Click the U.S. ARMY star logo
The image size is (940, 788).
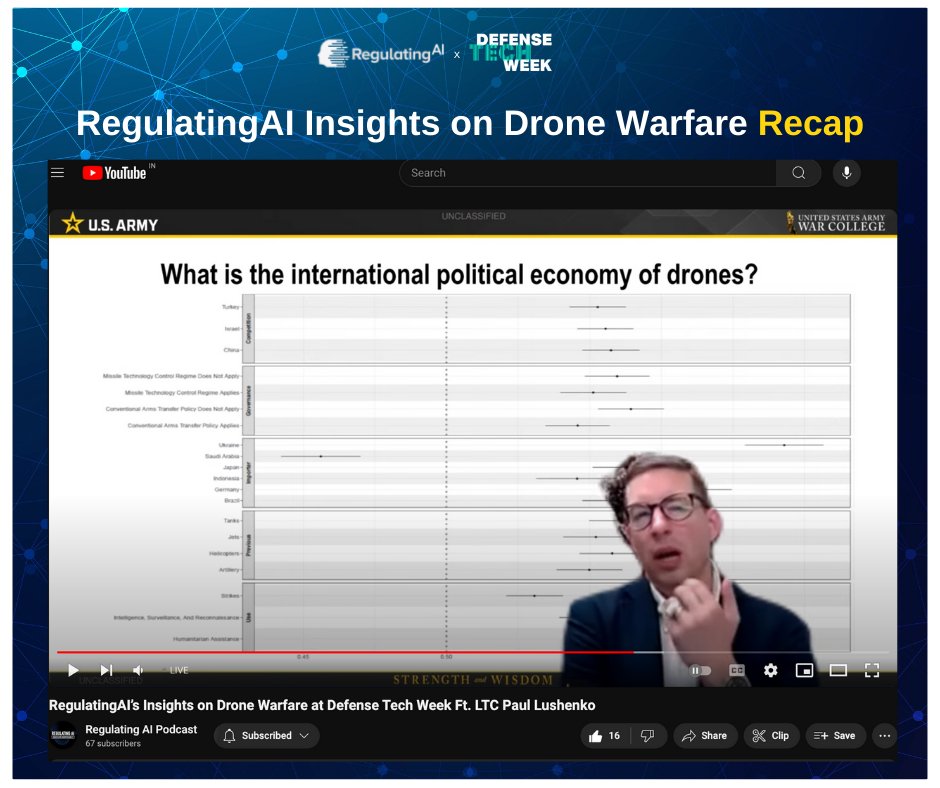pyautogui.click(x=110, y=224)
